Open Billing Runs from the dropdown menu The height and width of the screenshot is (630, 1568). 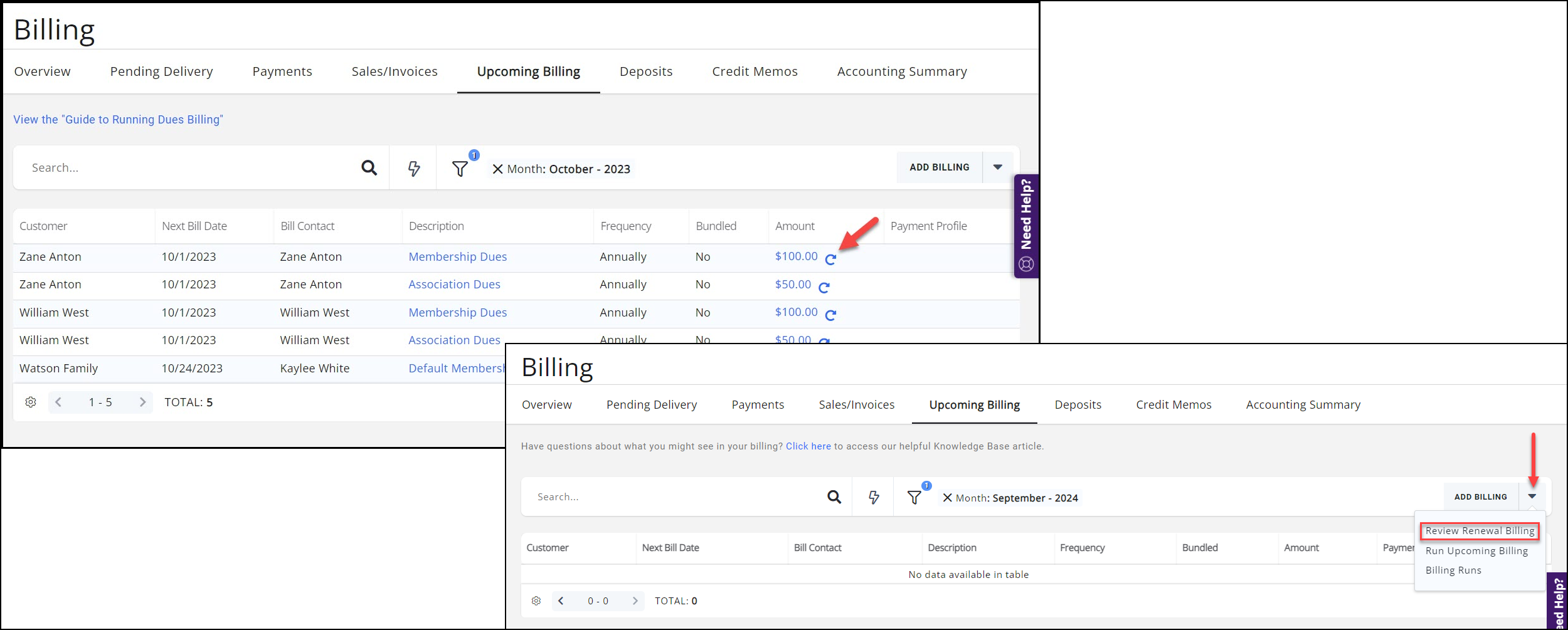pyautogui.click(x=1453, y=570)
